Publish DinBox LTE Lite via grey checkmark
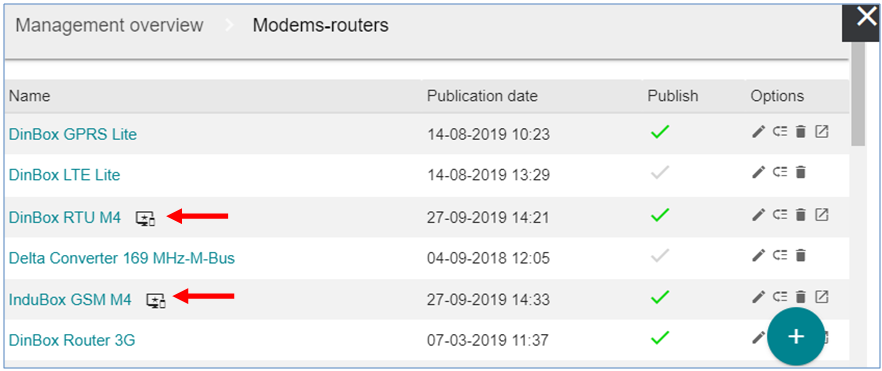The image size is (882, 371). pos(659,173)
